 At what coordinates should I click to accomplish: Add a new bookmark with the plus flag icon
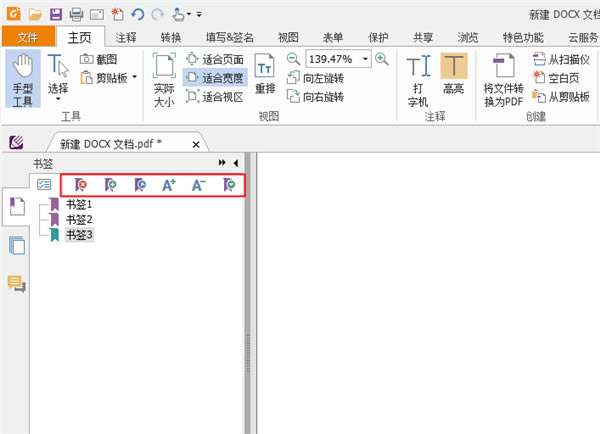pyautogui.click(x=110, y=185)
